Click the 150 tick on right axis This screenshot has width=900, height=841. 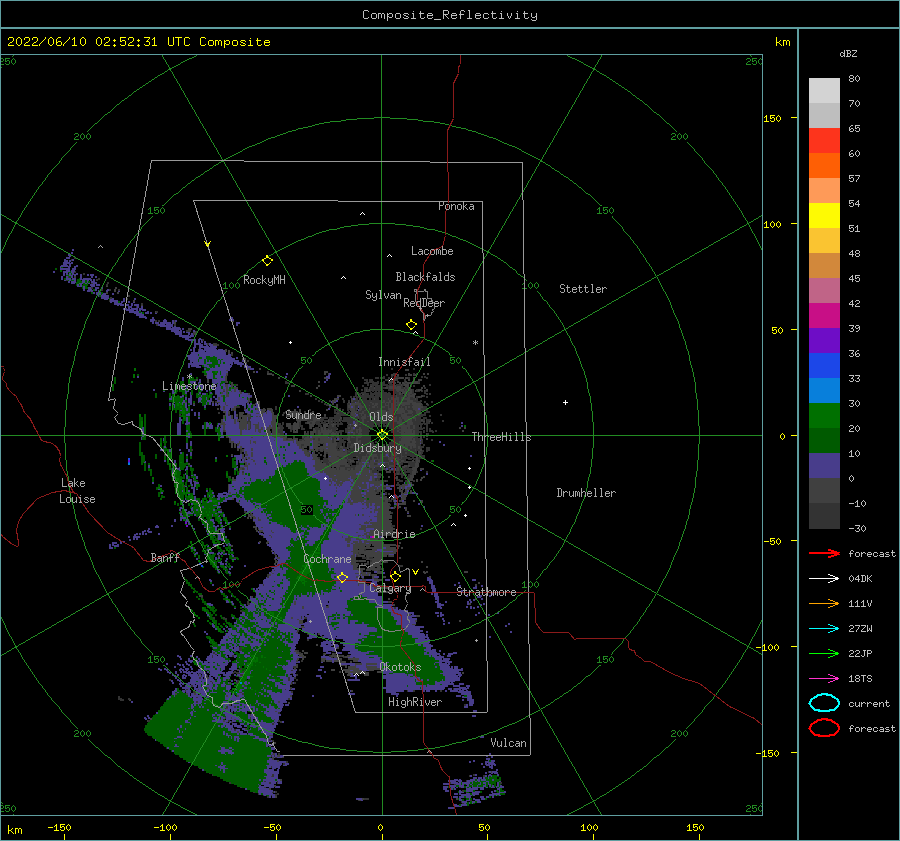[x=772, y=118]
